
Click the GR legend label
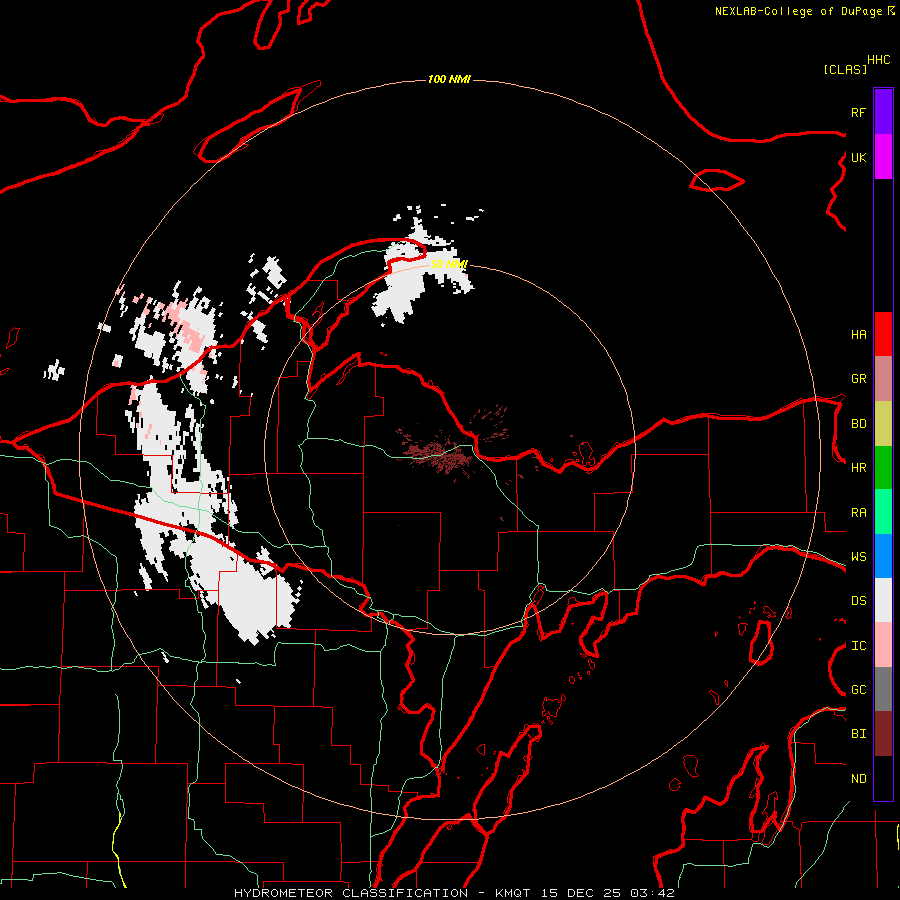[858, 379]
